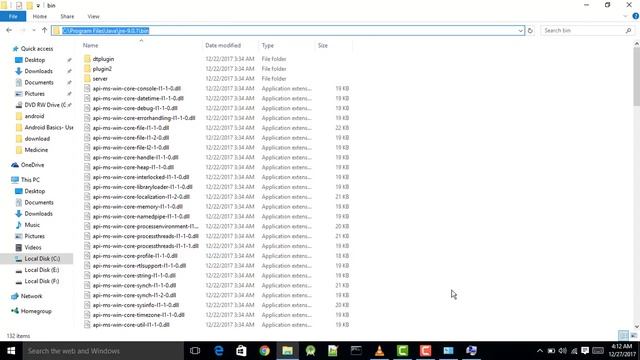Screen dimensions: 640x360
Task: Click the address bar path field
Action: 288,31
